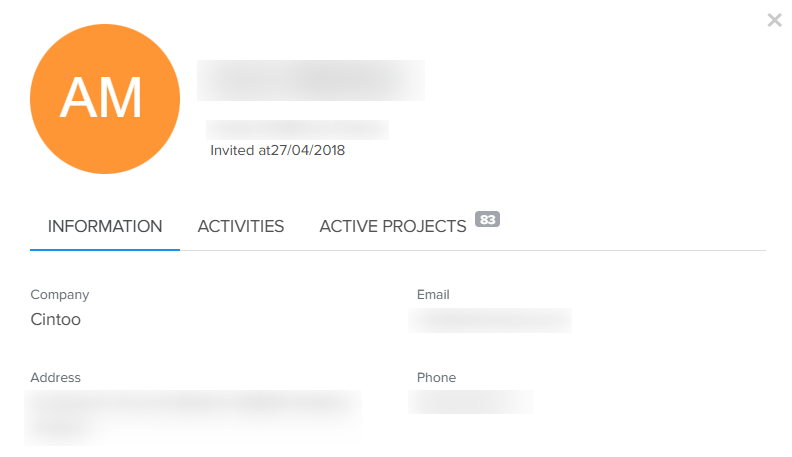Select the Cintoo company value
The height and width of the screenshot is (457, 792).
click(x=56, y=320)
